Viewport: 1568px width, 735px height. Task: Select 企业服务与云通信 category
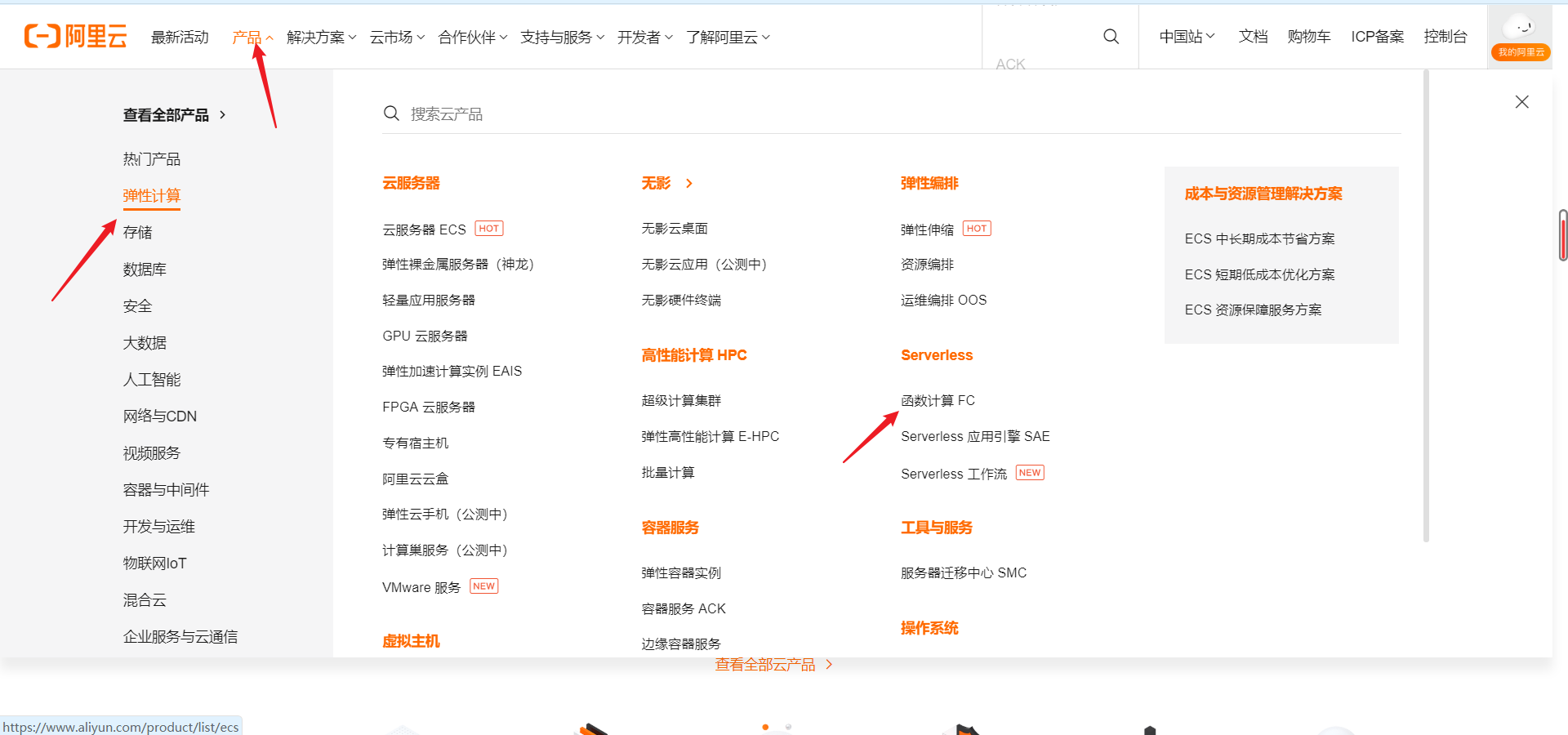[x=180, y=637]
